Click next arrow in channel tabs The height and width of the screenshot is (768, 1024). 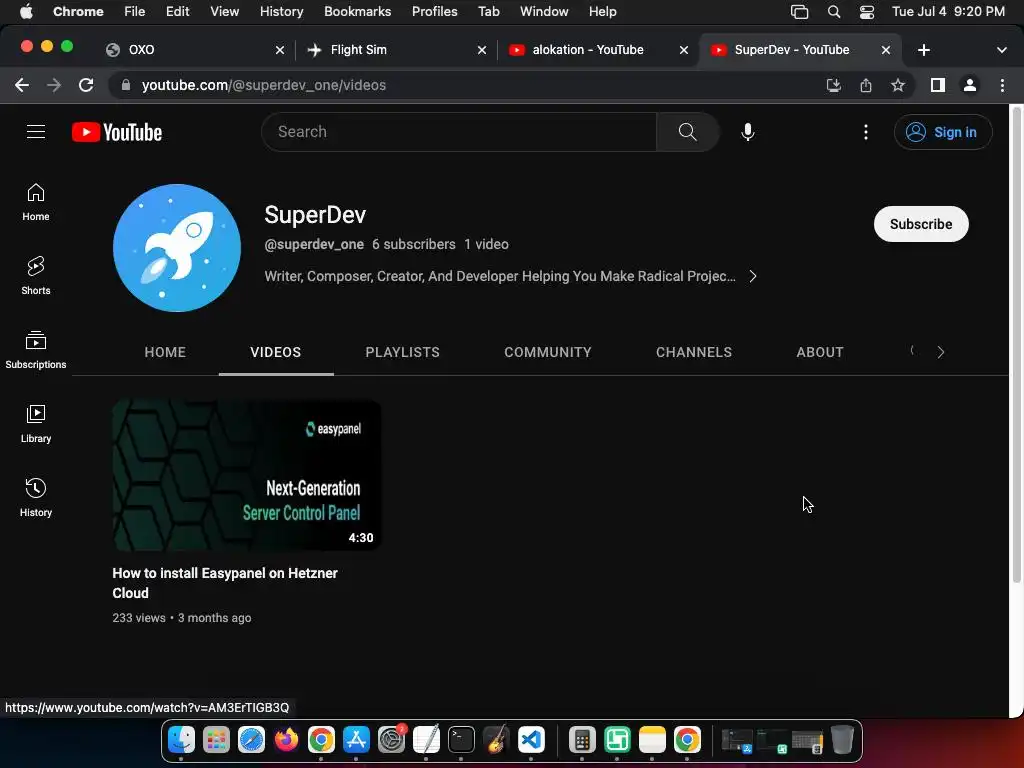pos(940,352)
